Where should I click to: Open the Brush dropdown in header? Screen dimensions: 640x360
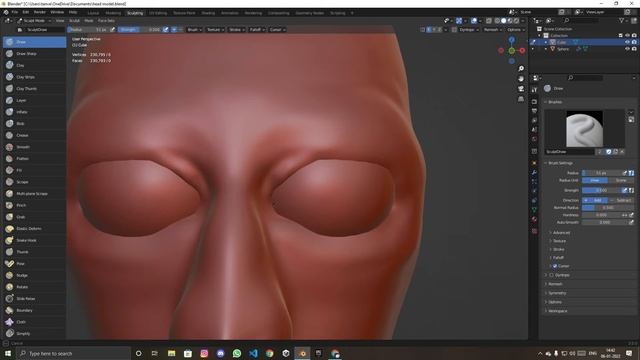tap(194, 30)
